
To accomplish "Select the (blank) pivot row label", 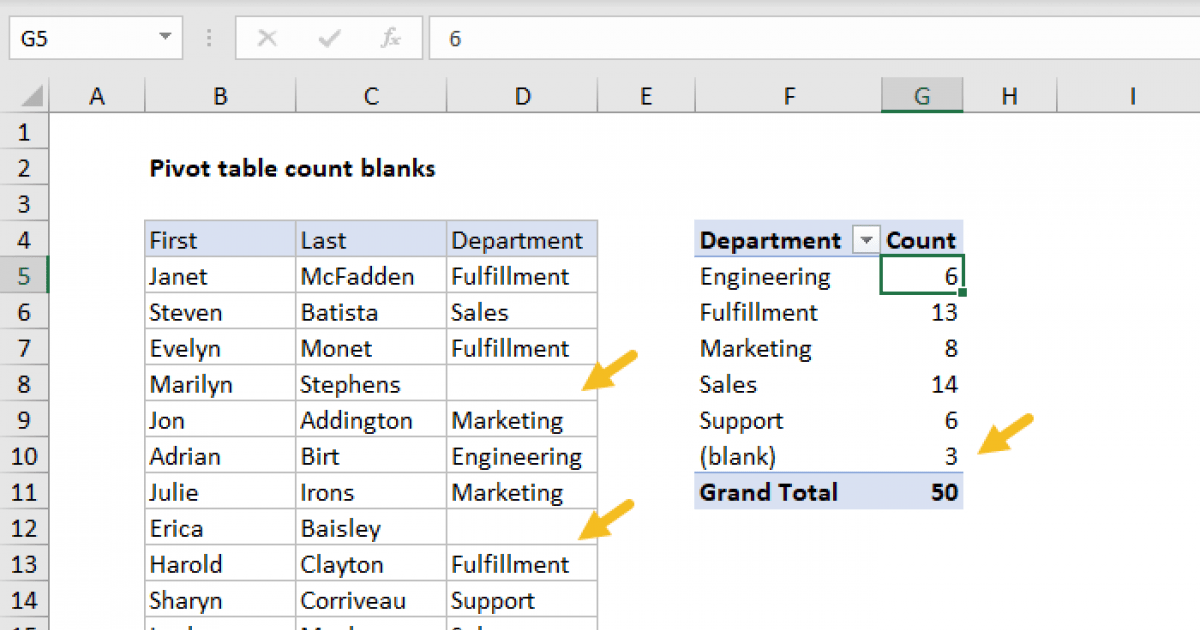I will pos(738,457).
